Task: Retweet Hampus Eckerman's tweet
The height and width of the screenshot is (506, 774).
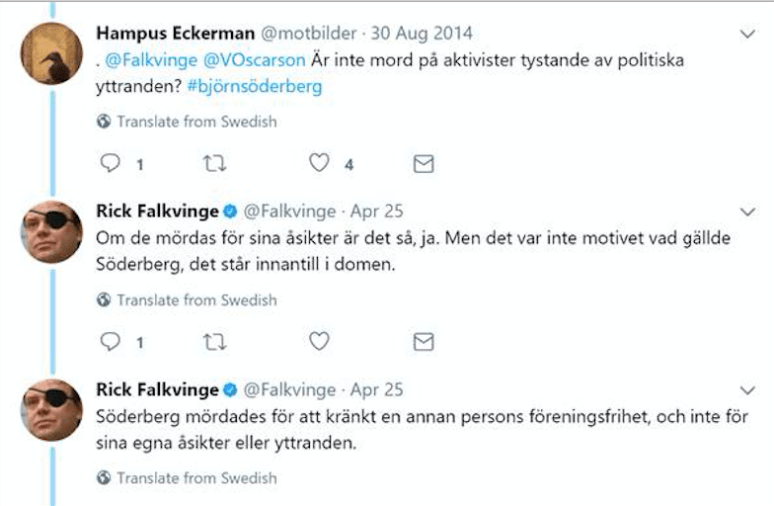Action: point(213,164)
